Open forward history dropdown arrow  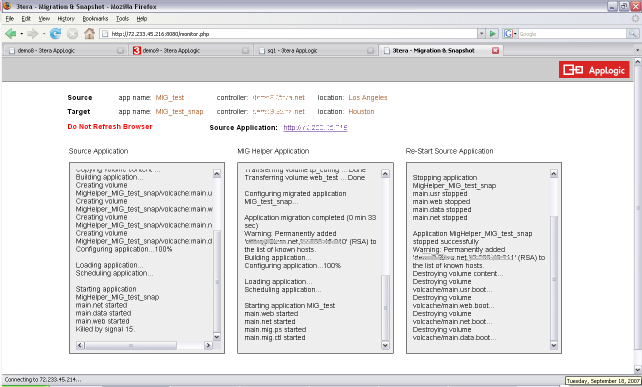tap(43, 34)
